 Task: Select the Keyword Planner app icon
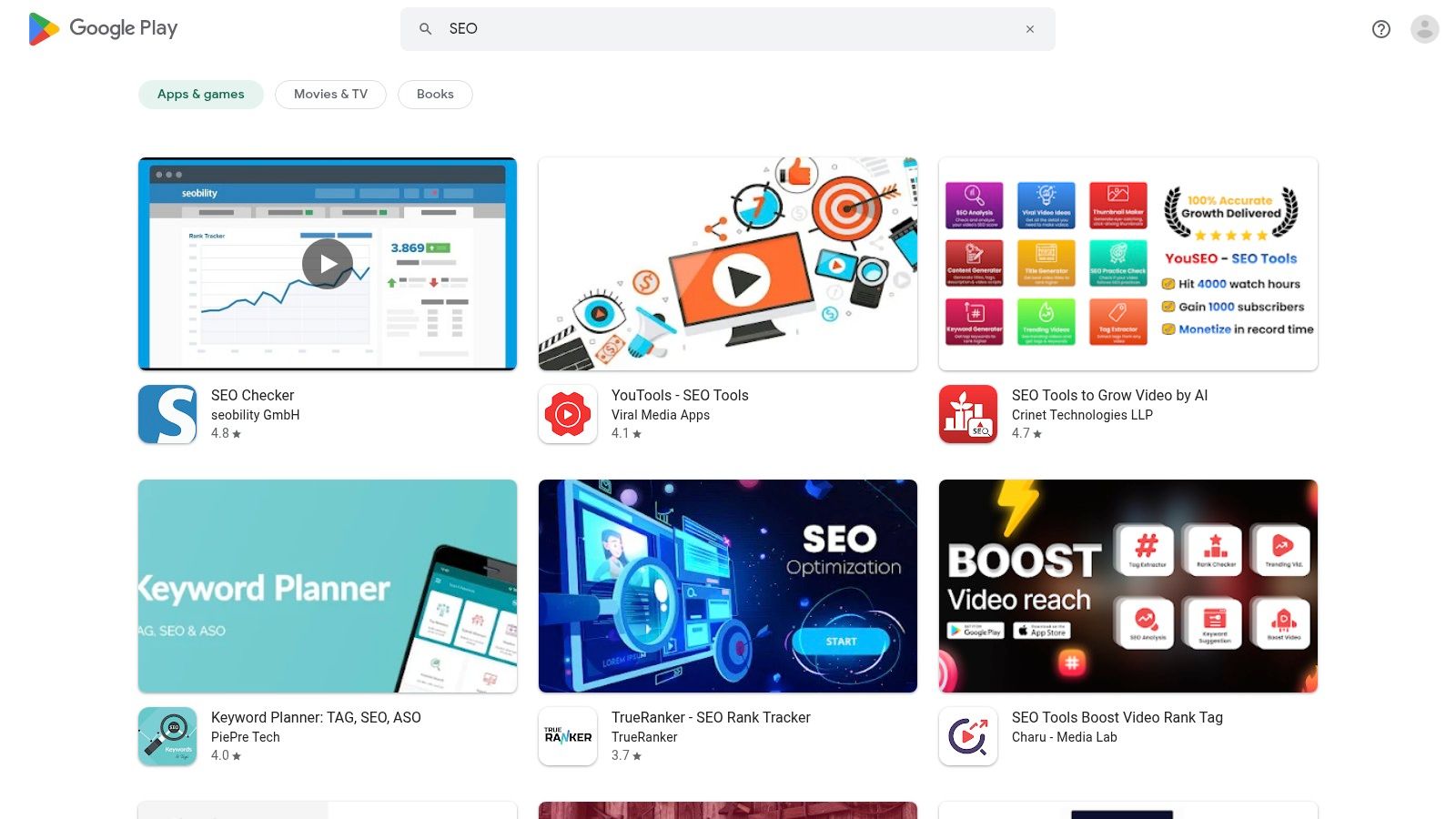pos(167,736)
